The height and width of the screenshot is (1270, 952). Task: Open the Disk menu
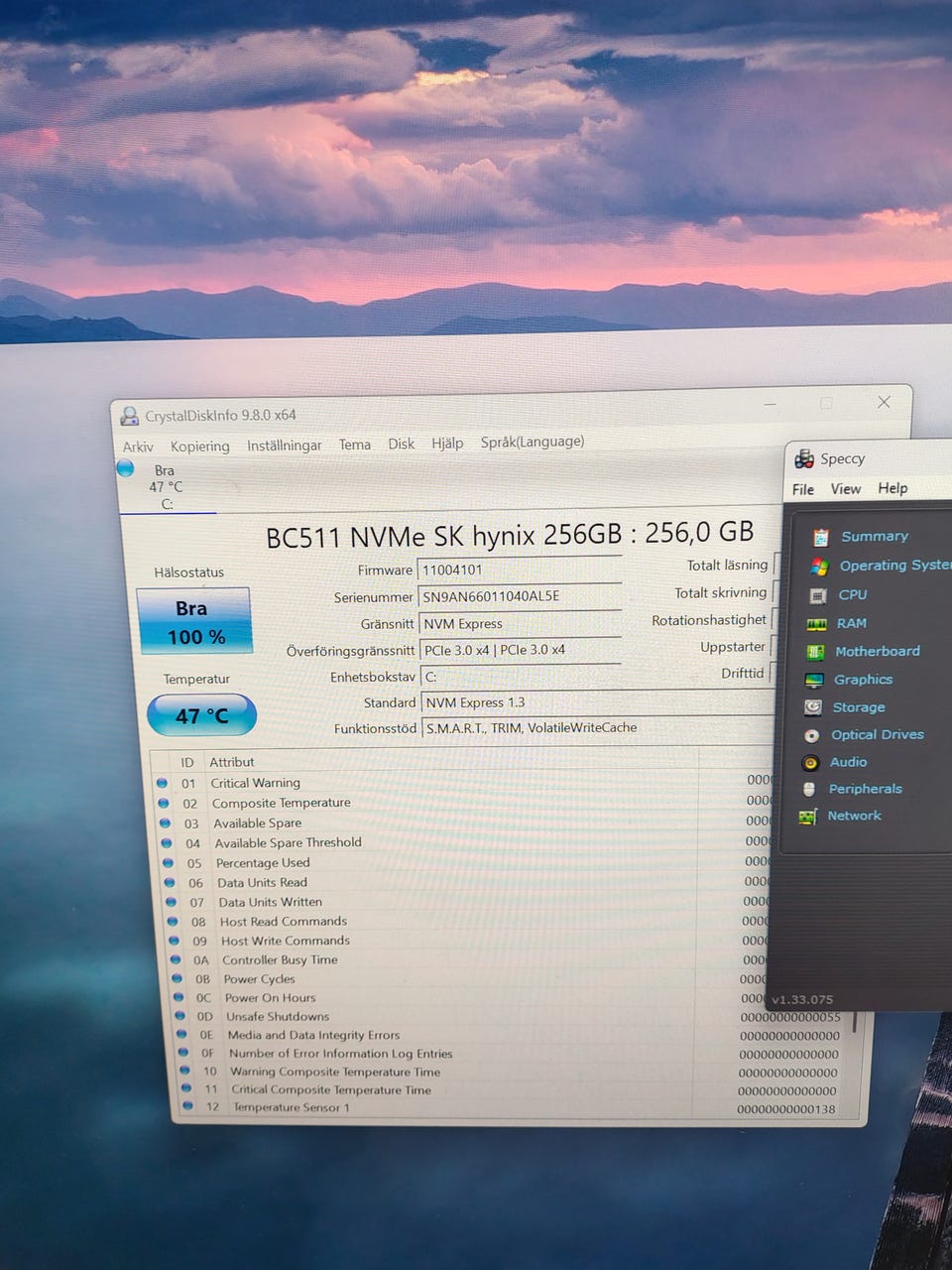(401, 444)
